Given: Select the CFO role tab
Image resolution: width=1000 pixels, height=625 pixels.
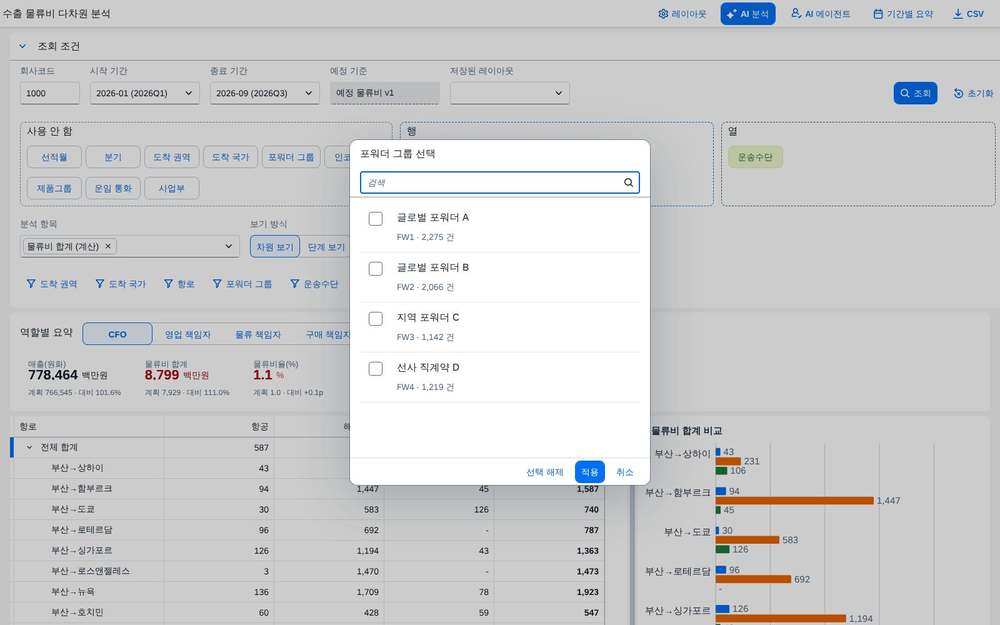Looking at the screenshot, I should pyautogui.click(x=117, y=334).
